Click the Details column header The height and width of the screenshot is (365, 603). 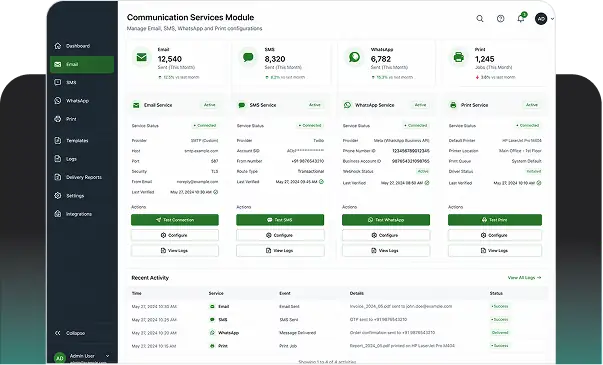356,293
